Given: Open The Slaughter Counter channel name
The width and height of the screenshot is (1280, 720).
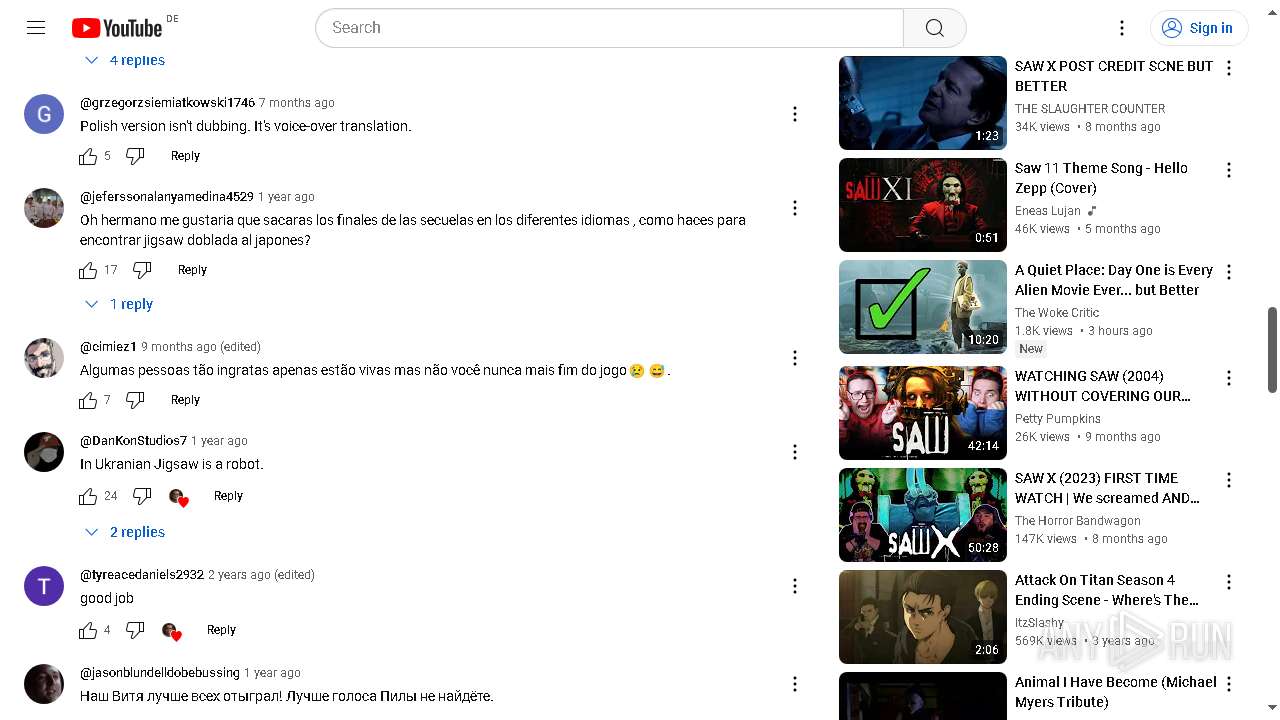Looking at the screenshot, I should point(1090,109).
